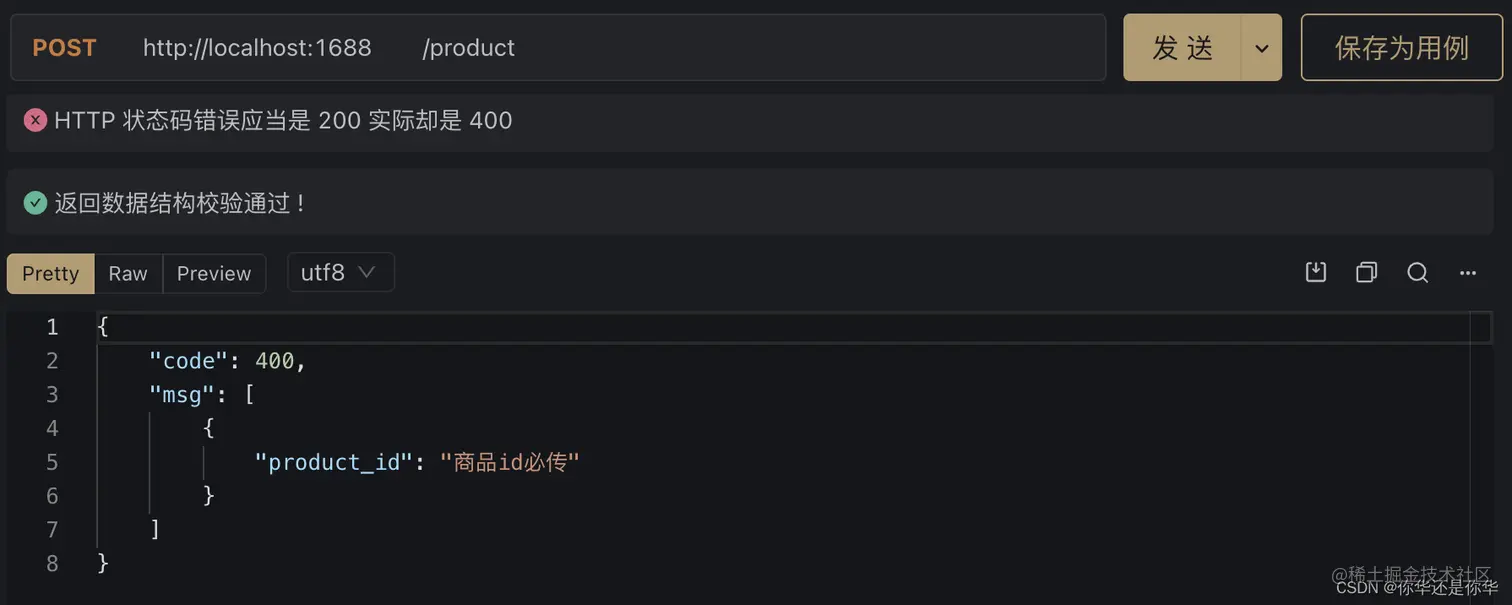
Task: Click the http://localhost:1688 base URL field
Action: point(257,48)
